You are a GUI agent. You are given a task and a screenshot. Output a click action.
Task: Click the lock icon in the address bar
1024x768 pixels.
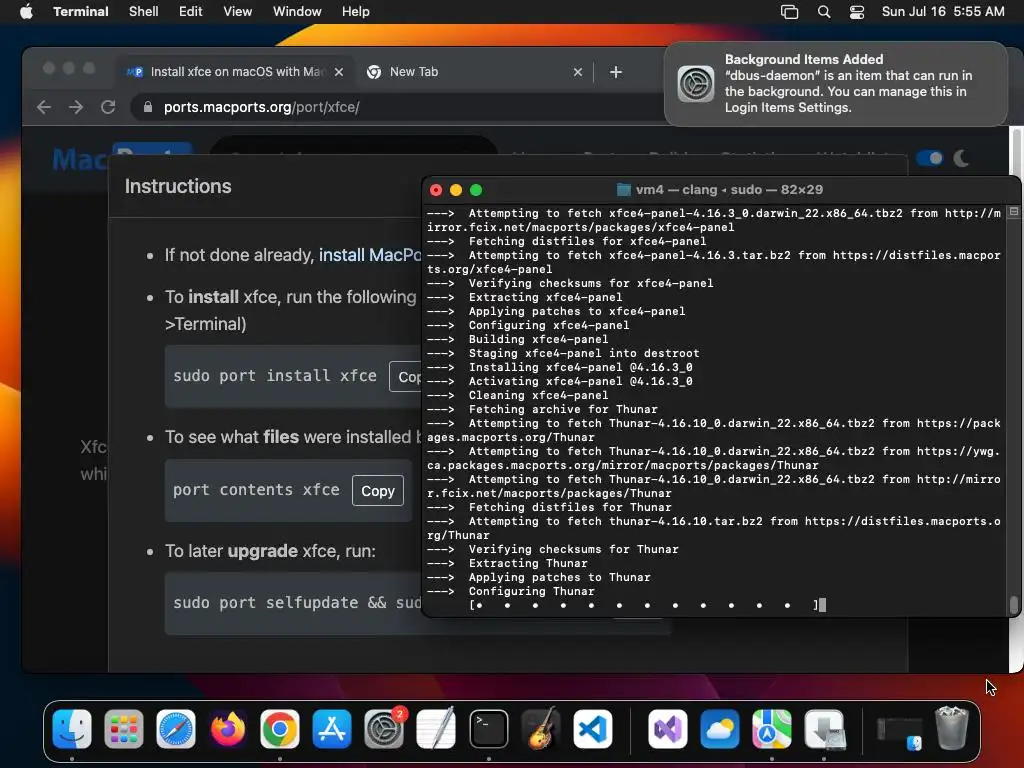148,107
